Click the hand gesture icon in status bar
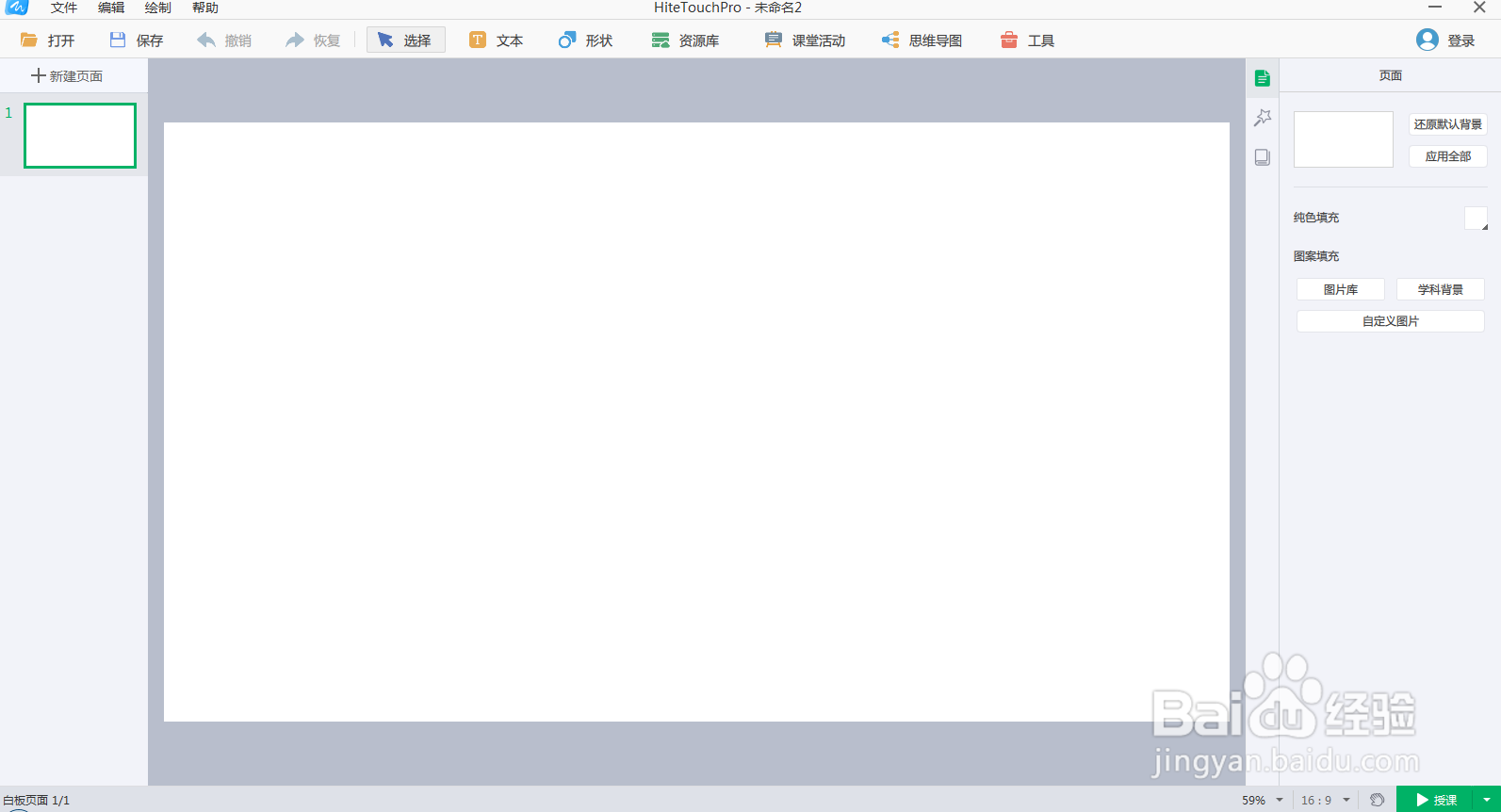1501x812 pixels. 1378,800
